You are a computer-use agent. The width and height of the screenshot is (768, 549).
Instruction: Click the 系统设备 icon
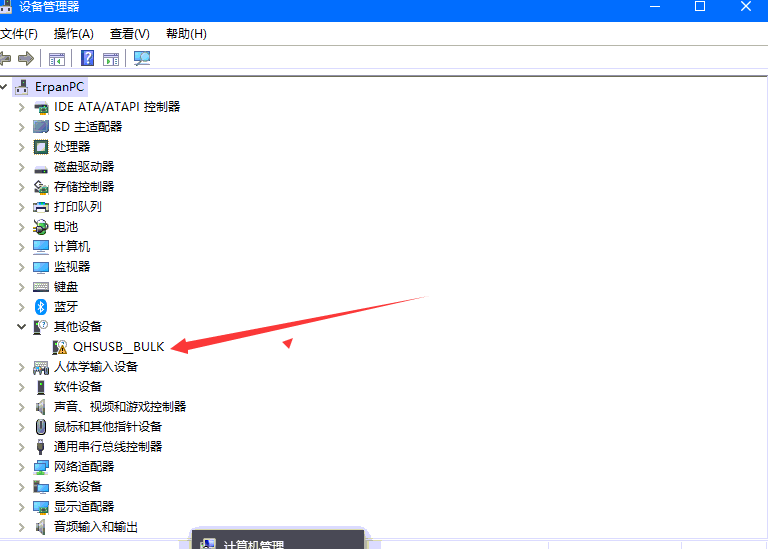pos(41,487)
